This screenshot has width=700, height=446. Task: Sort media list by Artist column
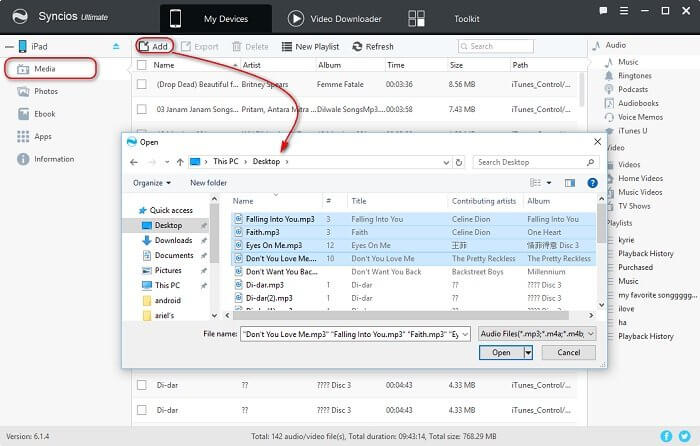[252, 65]
